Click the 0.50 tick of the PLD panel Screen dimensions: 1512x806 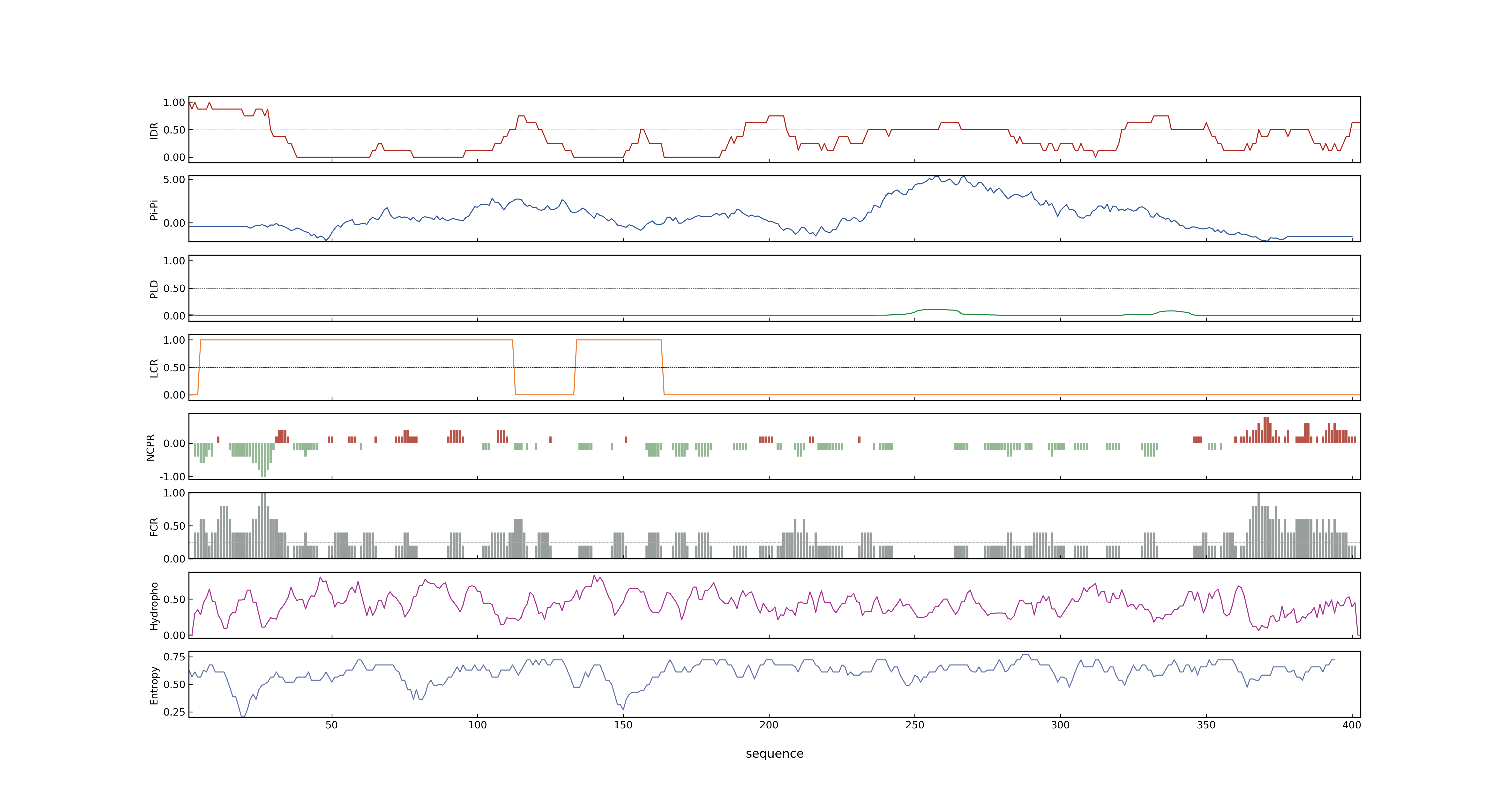pyautogui.click(x=174, y=288)
